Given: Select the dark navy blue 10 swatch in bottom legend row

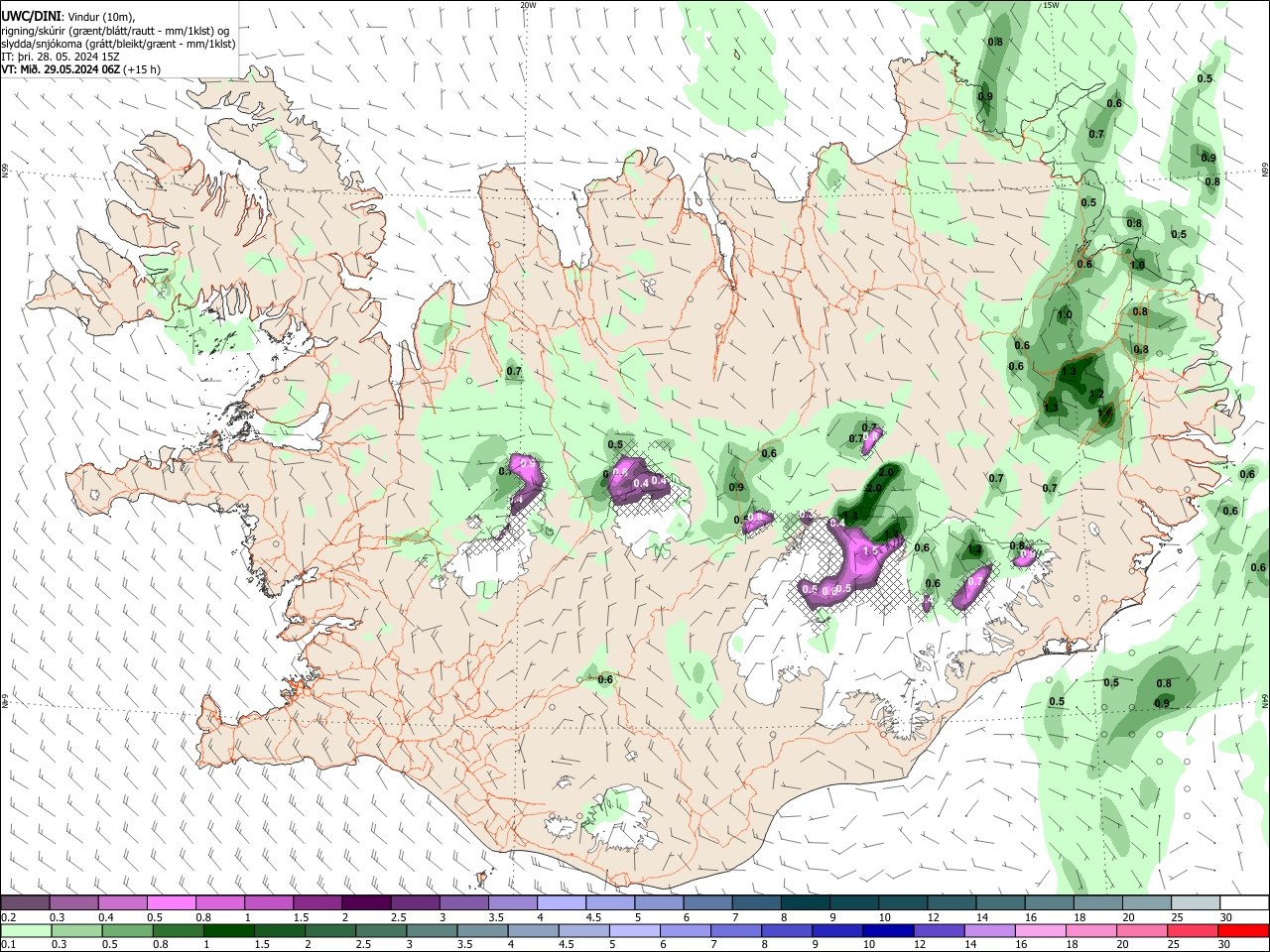Looking at the screenshot, I should coord(888,930).
